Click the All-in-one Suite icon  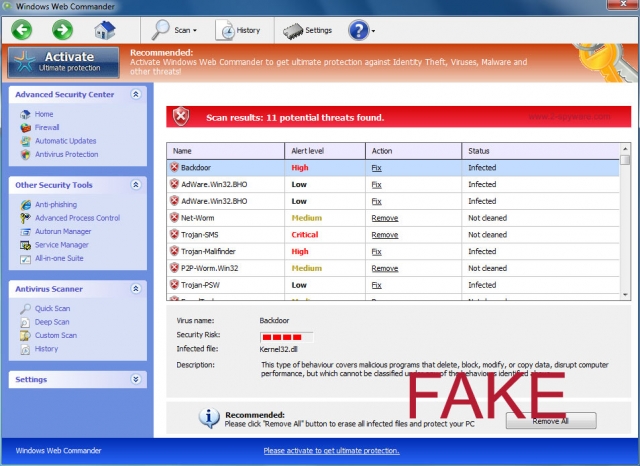coord(25,259)
